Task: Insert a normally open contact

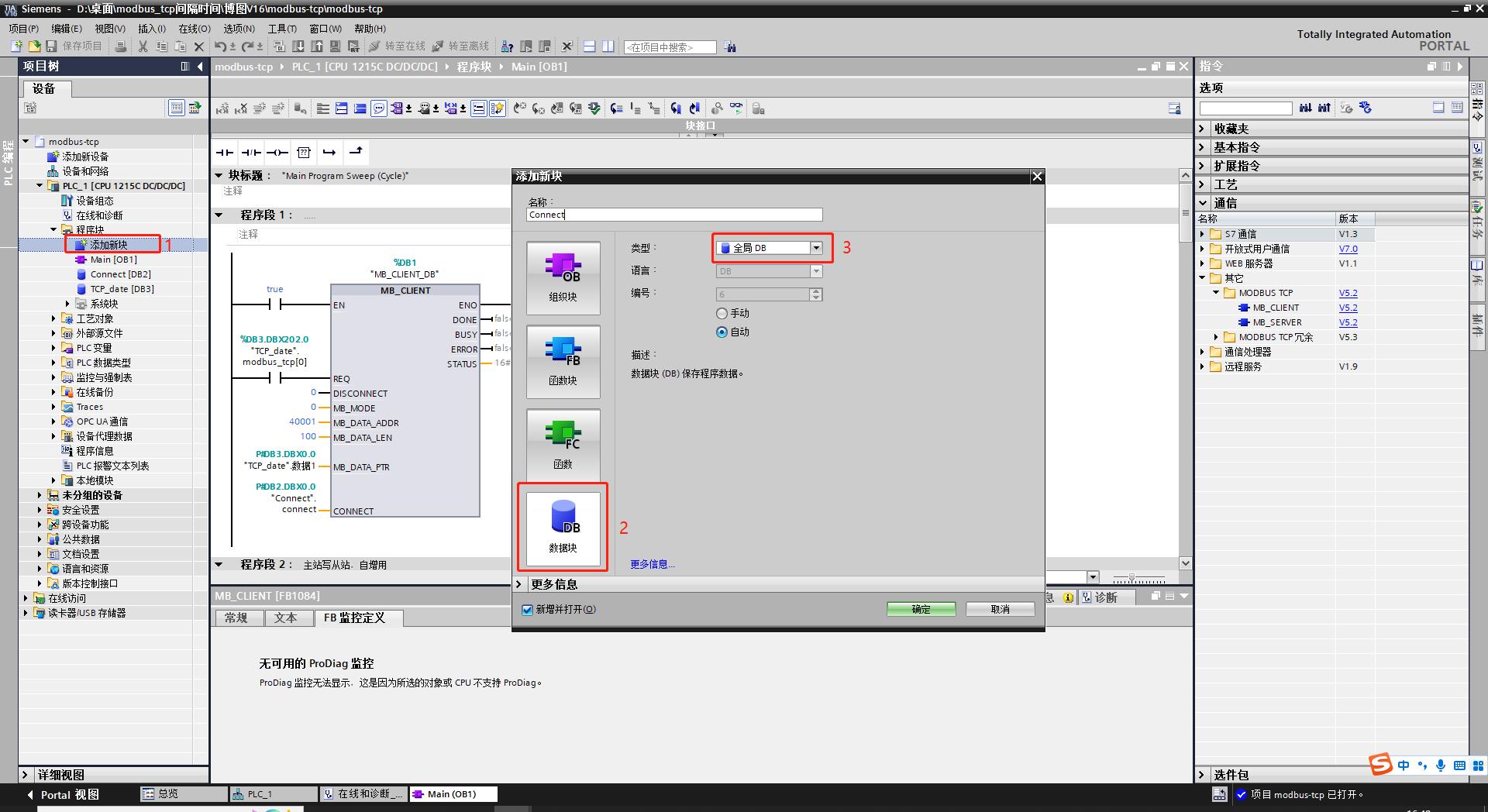Action: [x=225, y=152]
